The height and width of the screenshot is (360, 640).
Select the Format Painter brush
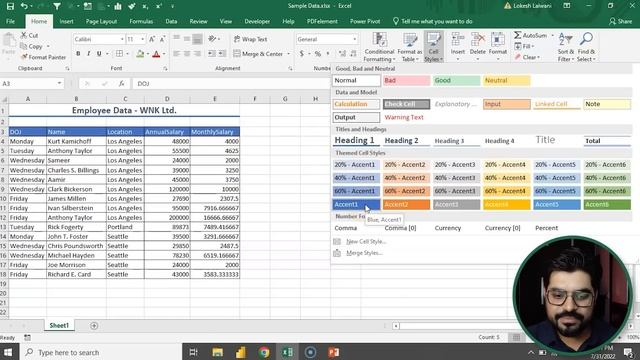[x=24, y=57]
